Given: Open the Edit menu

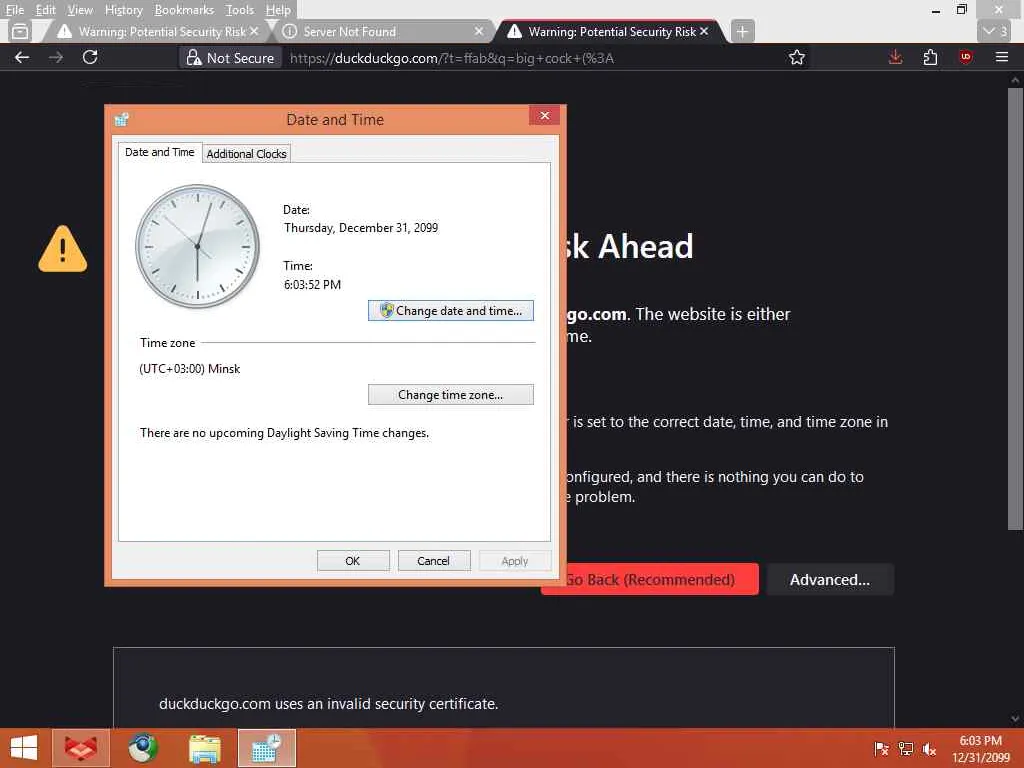Looking at the screenshot, I should 45,10.
